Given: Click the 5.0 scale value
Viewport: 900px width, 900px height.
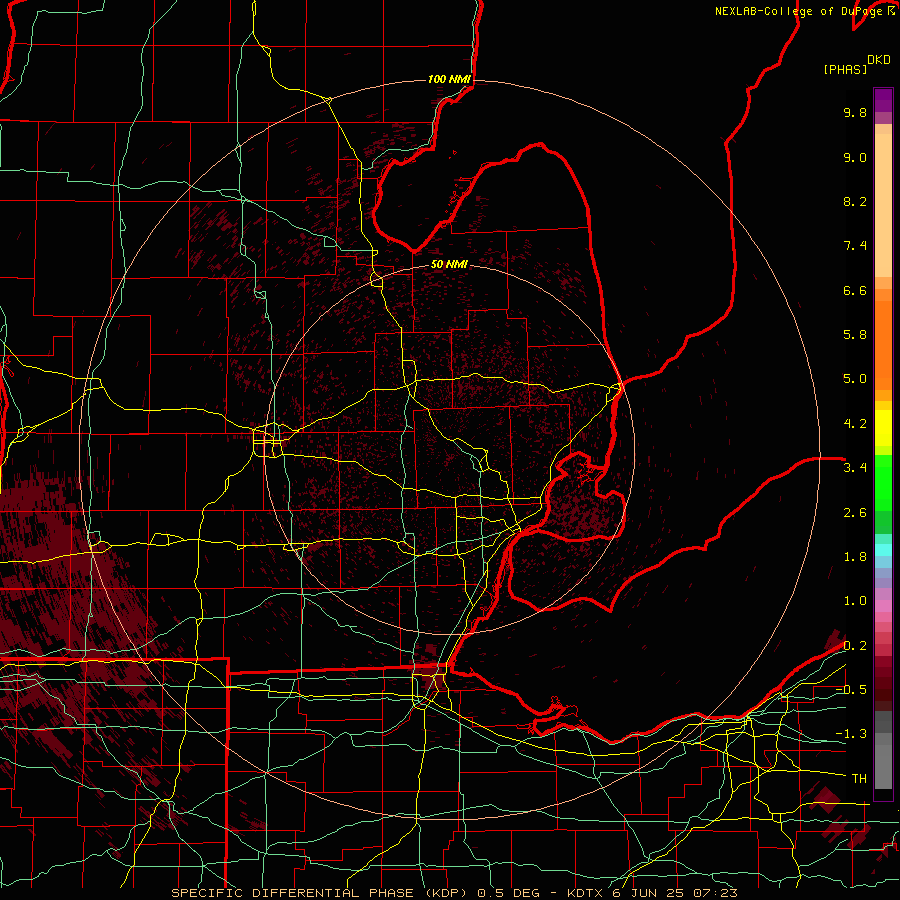Looking at the screenshot, I should 855,379.
